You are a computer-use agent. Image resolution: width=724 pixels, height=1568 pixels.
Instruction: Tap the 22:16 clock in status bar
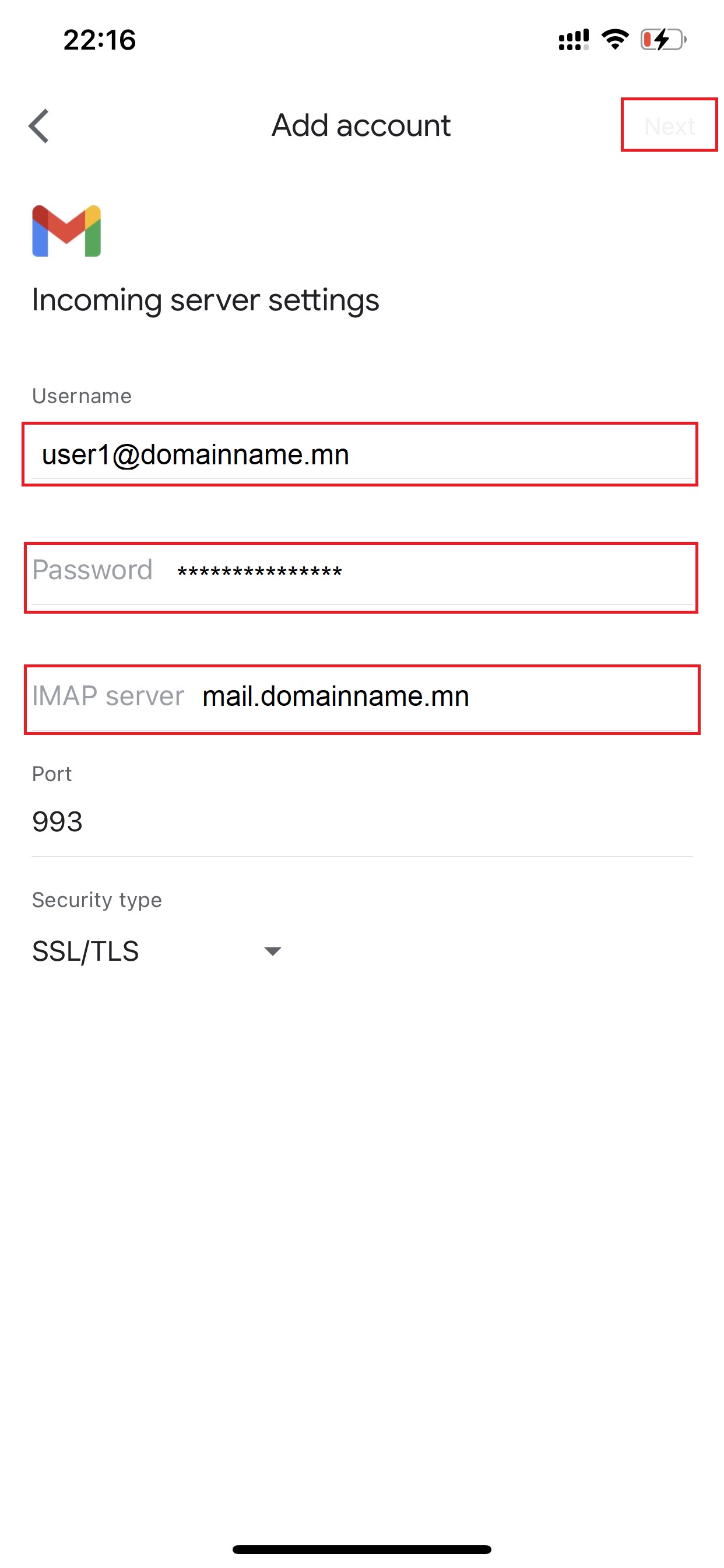point(99,40)
